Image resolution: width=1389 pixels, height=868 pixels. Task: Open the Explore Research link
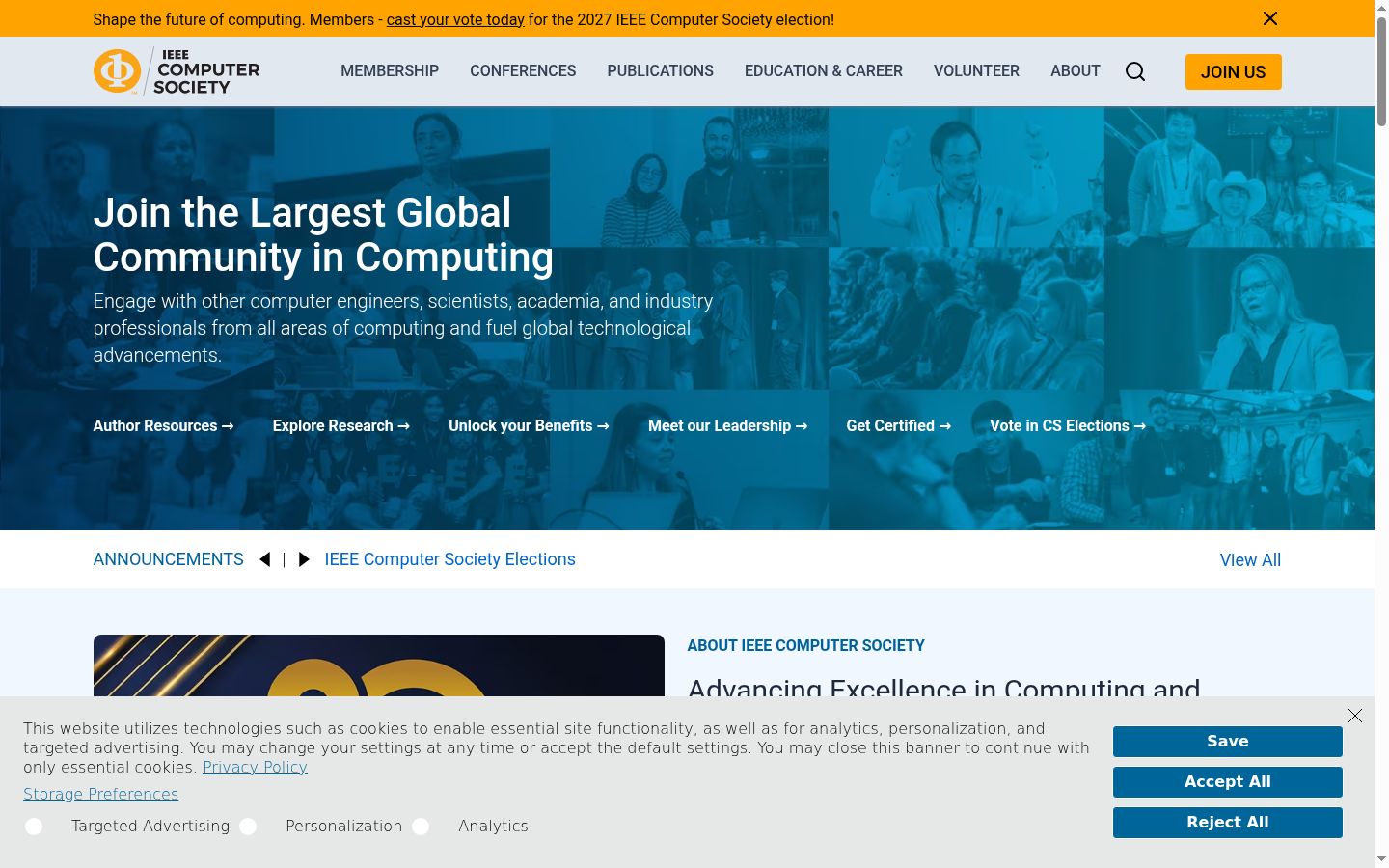click(341, 426)
